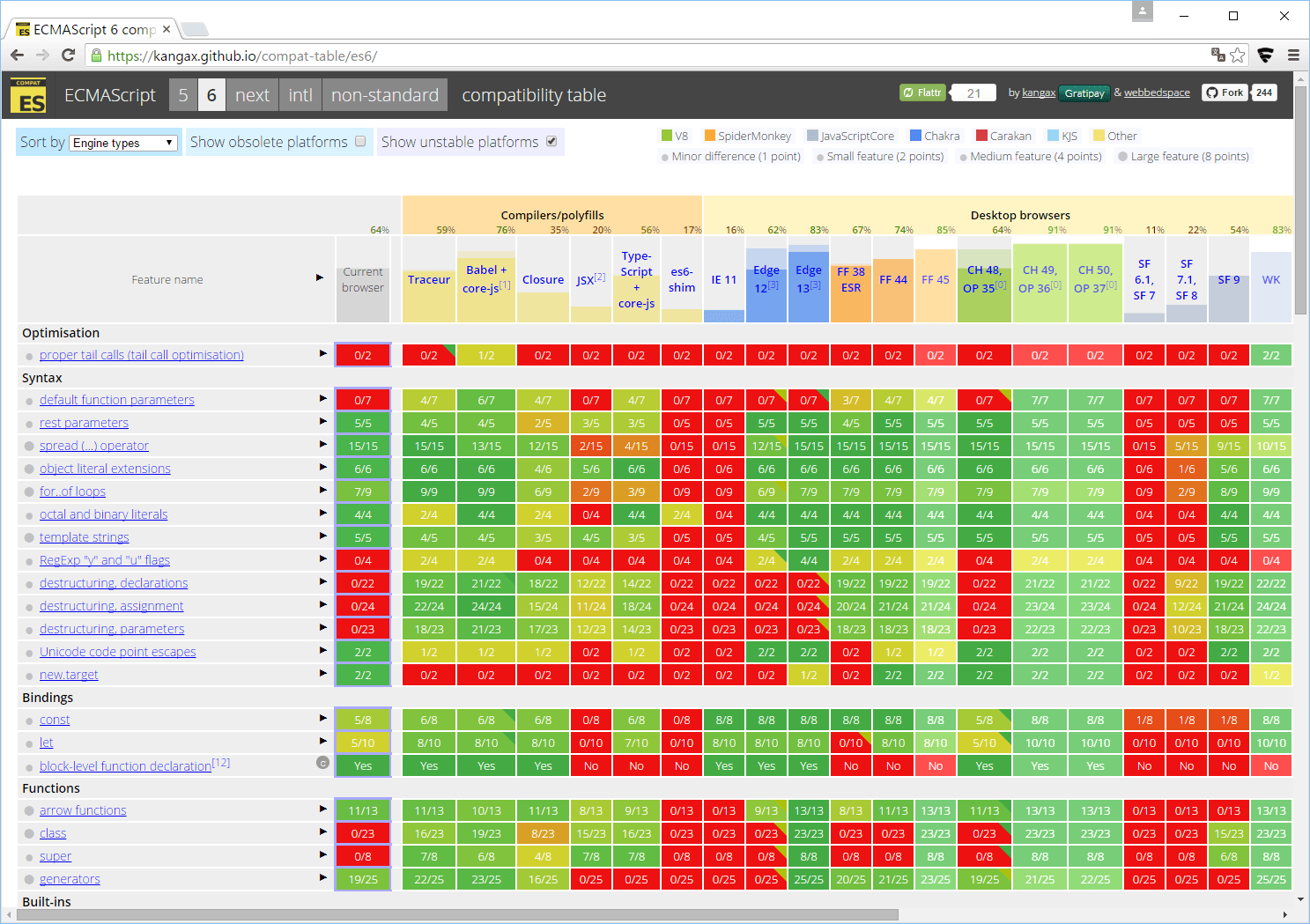Click the block-level function declaration 'c' icon
1310x924 pixels.
click(x=322, y=763)
